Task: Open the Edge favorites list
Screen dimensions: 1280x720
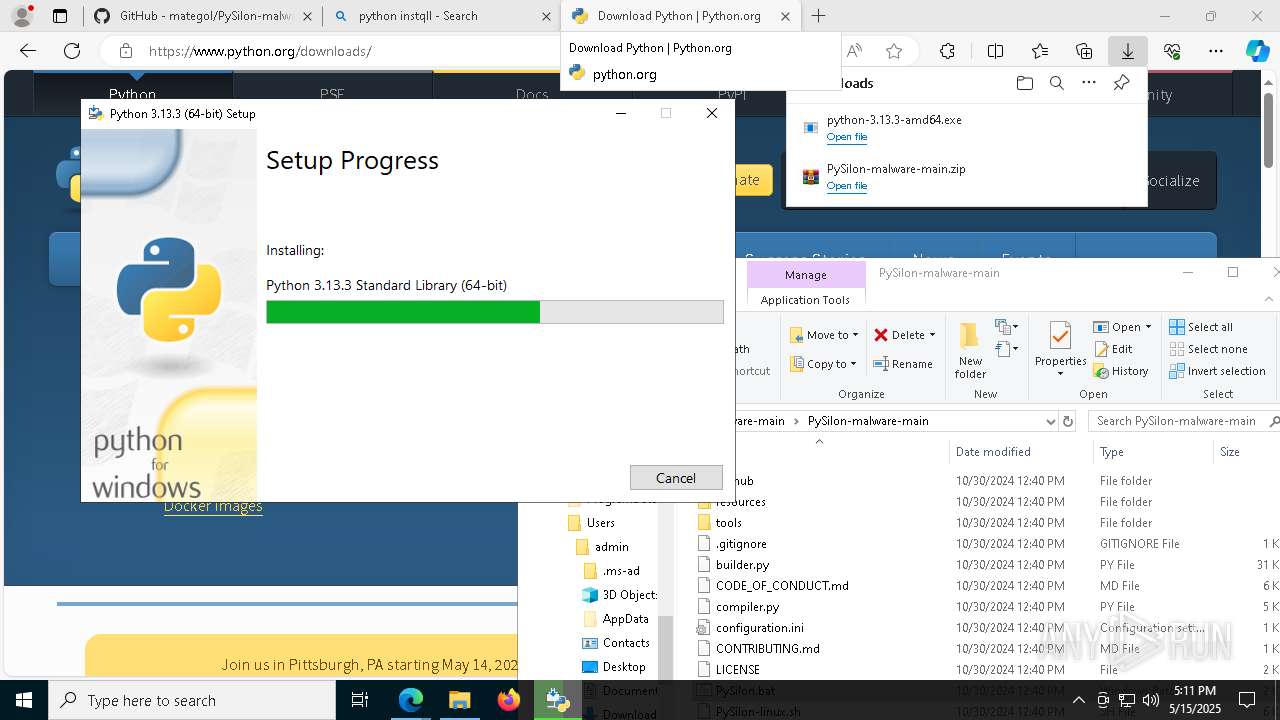Action: pyautogui.click(x=1040, y=51)
